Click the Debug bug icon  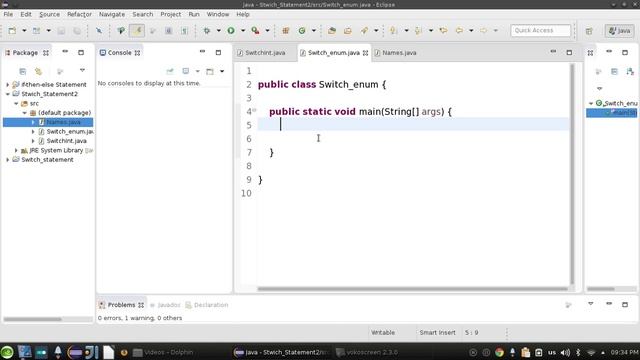207,31
